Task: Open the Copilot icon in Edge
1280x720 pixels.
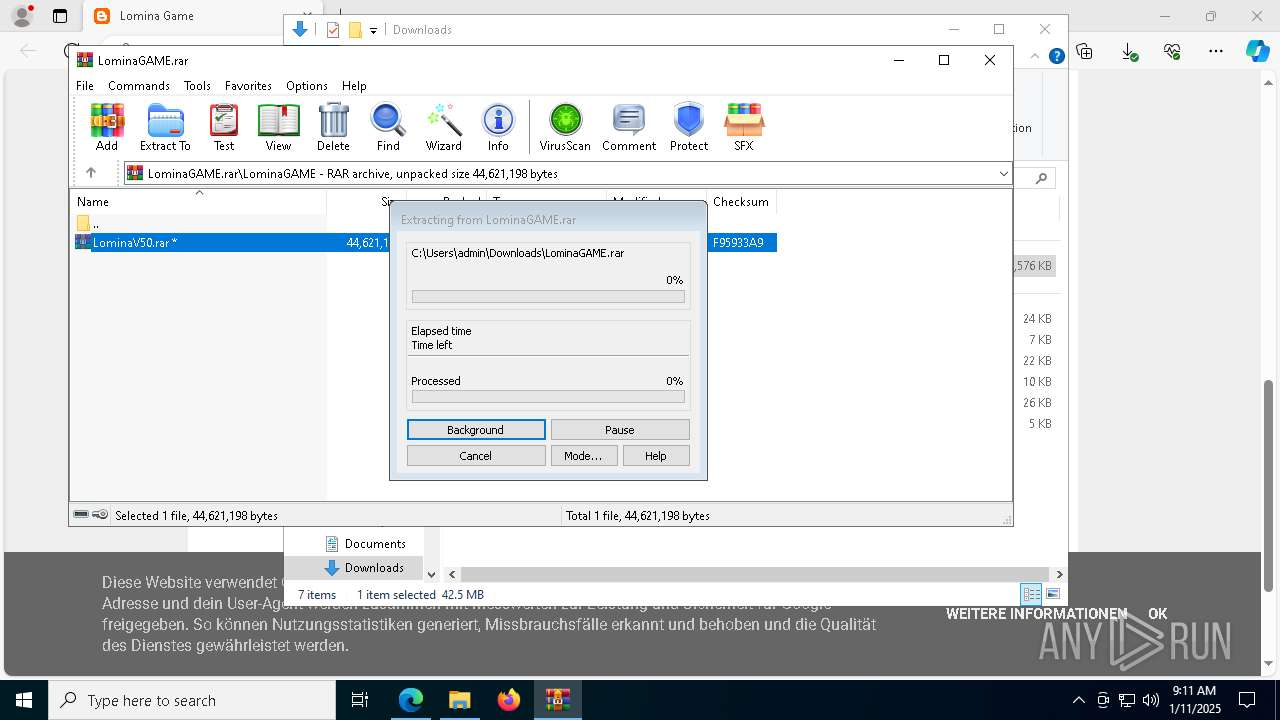Action: tap(1257, 51)
